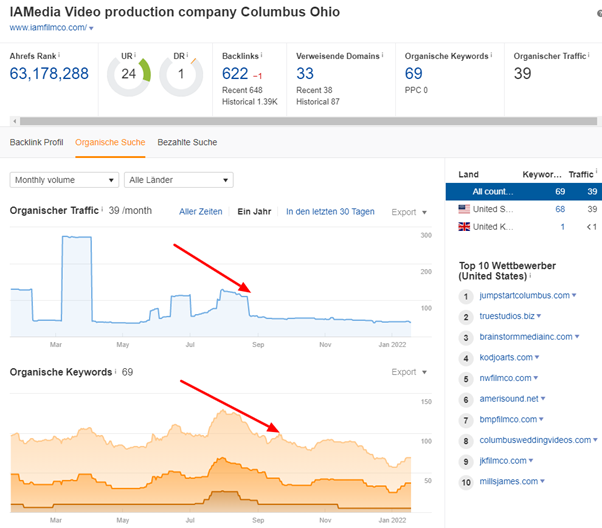Click the Backlinks info icon
This screenshot has height=528, width=602.
[261, 55]
